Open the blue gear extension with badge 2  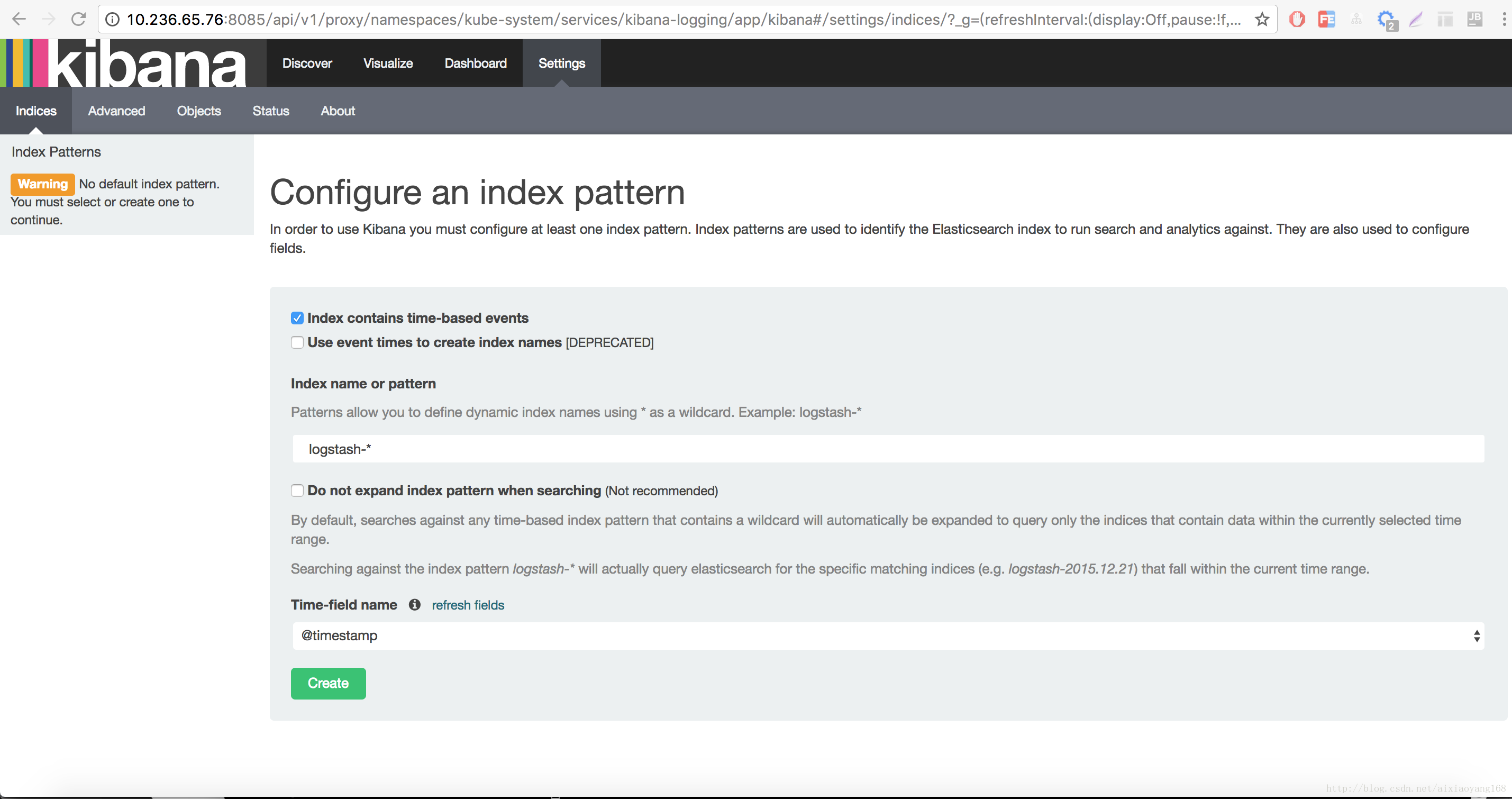[1387, 20]
